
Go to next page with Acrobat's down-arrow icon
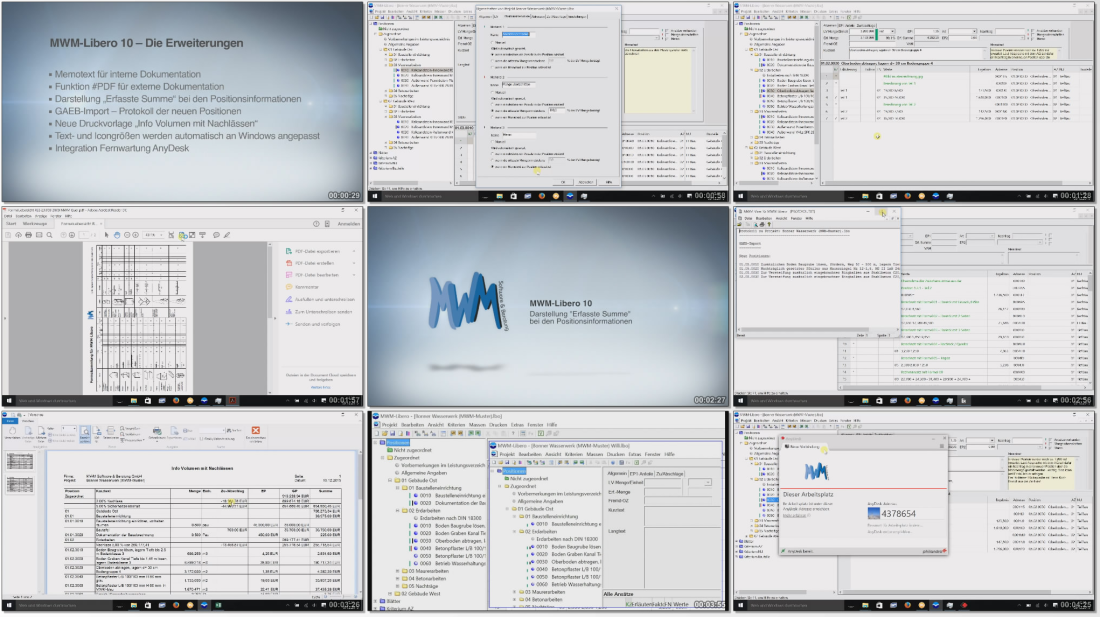(x=72, y=235)
